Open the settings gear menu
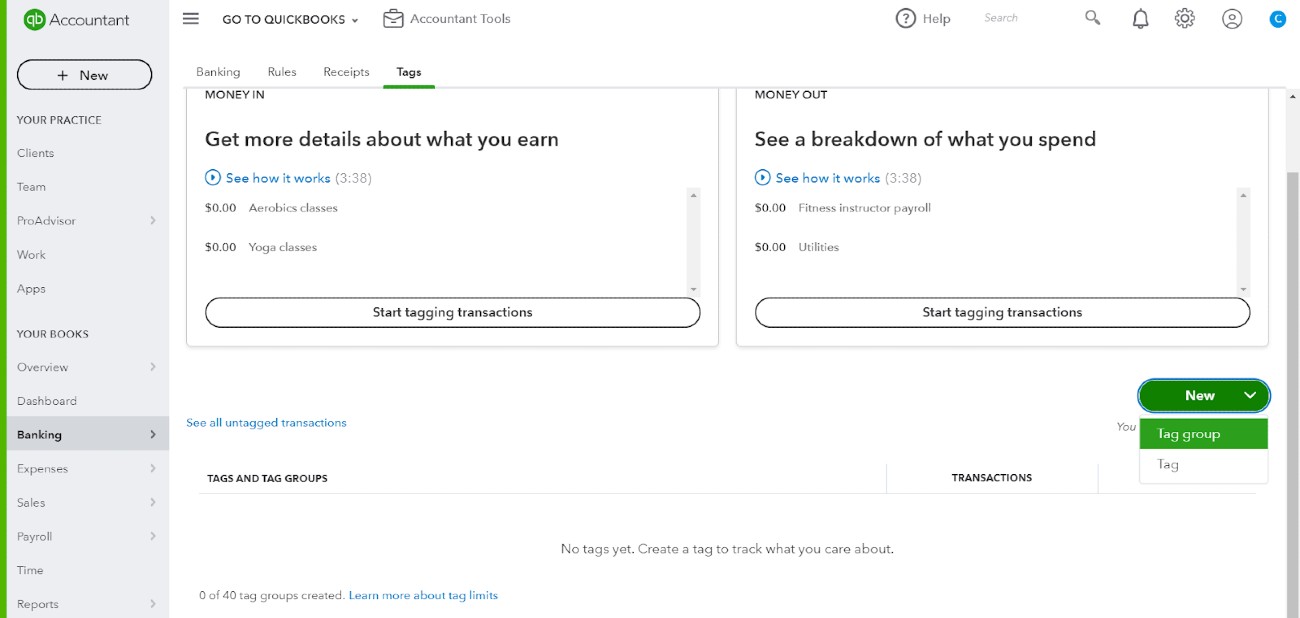1300x618 pixels. coord(1184,18)
